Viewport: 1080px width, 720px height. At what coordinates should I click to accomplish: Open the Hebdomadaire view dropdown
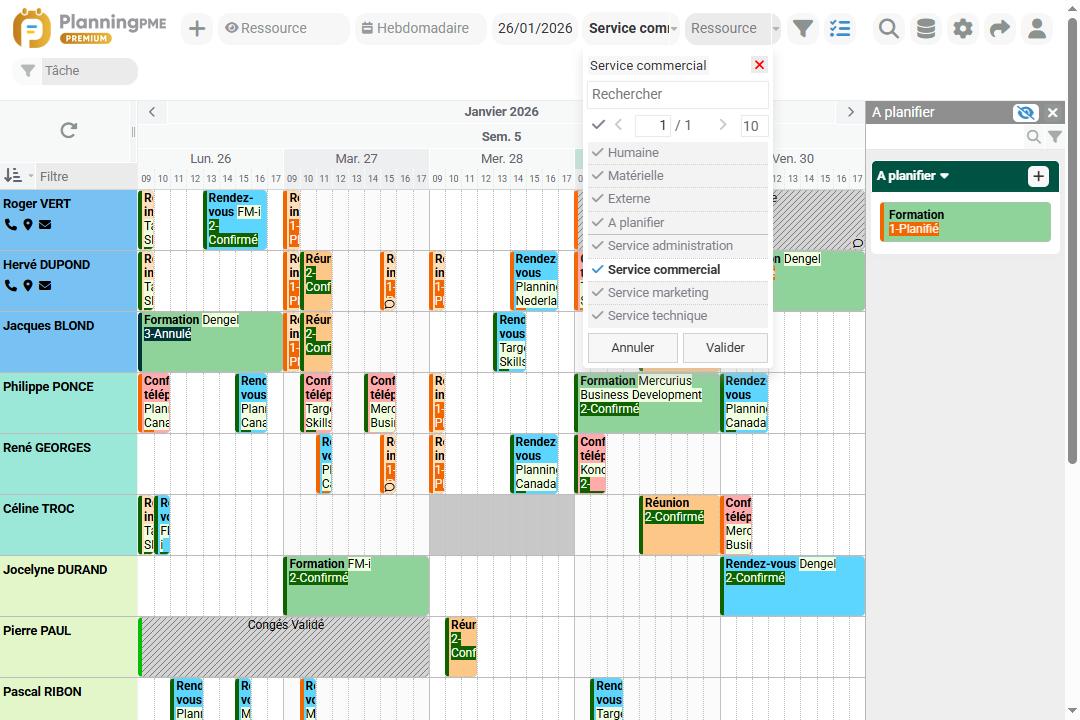[x=419, y=28]
